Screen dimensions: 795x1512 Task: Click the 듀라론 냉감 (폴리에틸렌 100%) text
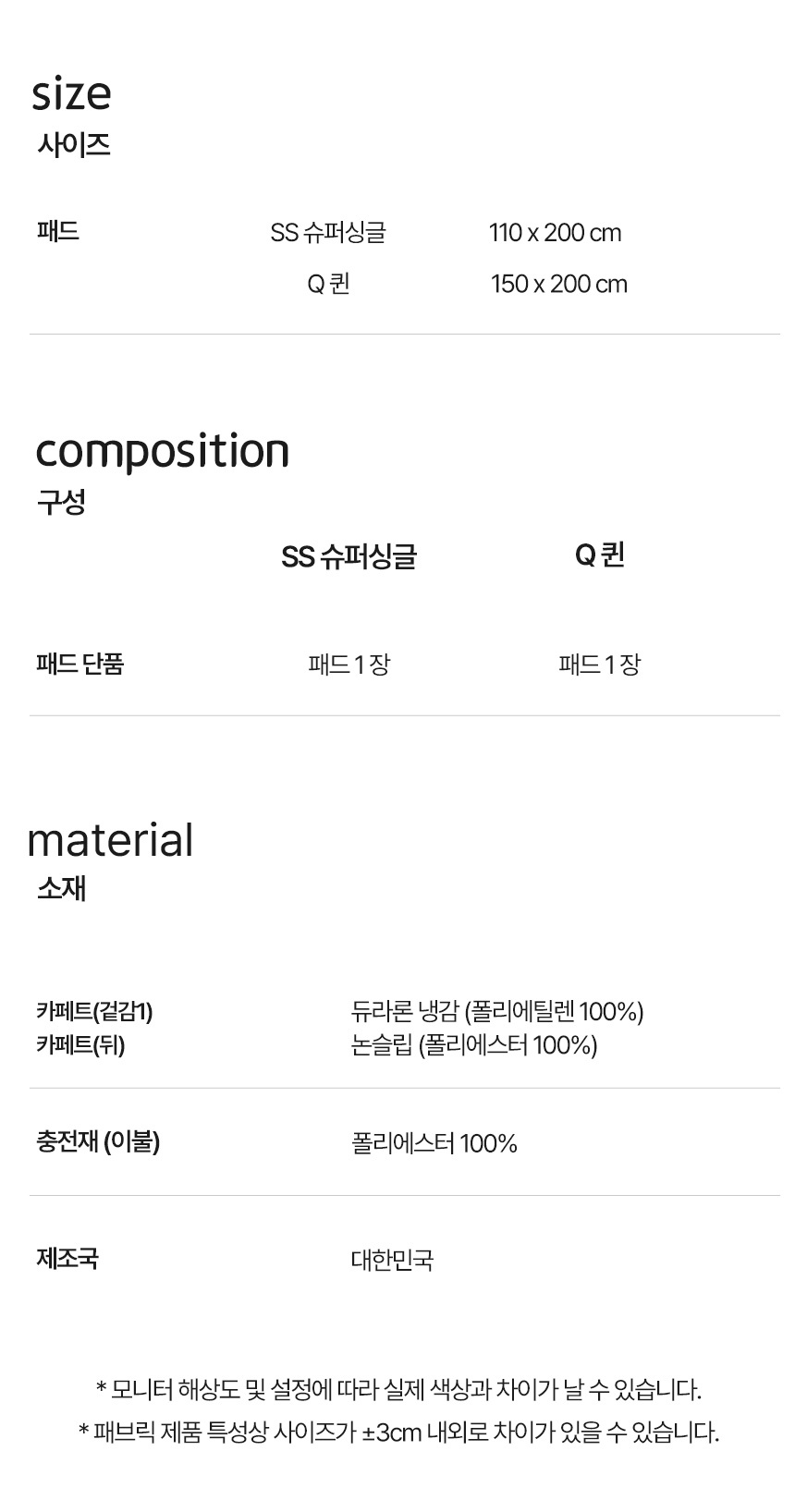(x=497, y=1012)
